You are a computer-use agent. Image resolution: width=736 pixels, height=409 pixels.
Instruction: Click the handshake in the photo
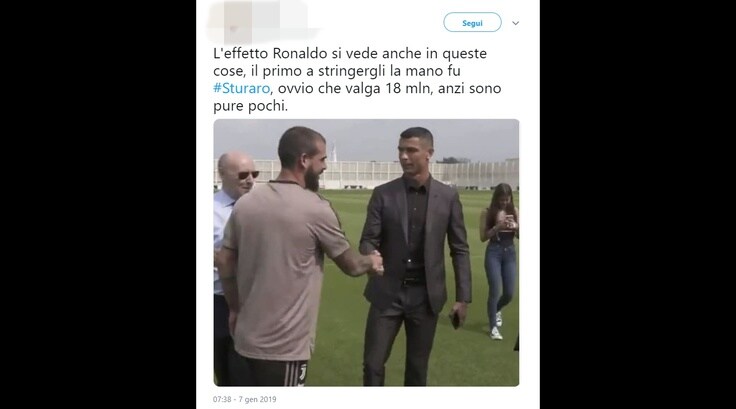tap(376, 263)
